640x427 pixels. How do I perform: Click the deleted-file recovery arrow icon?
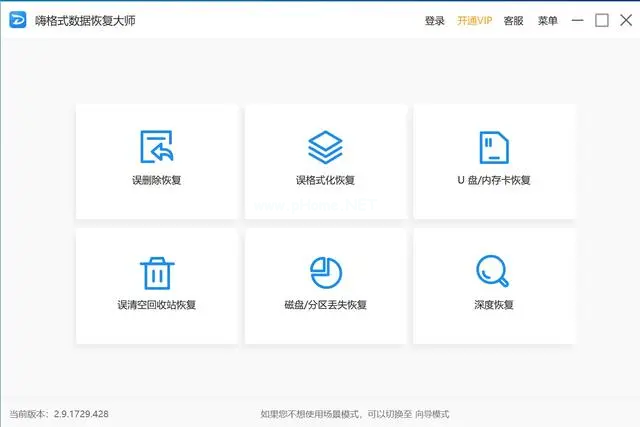[x=156, y=147]
